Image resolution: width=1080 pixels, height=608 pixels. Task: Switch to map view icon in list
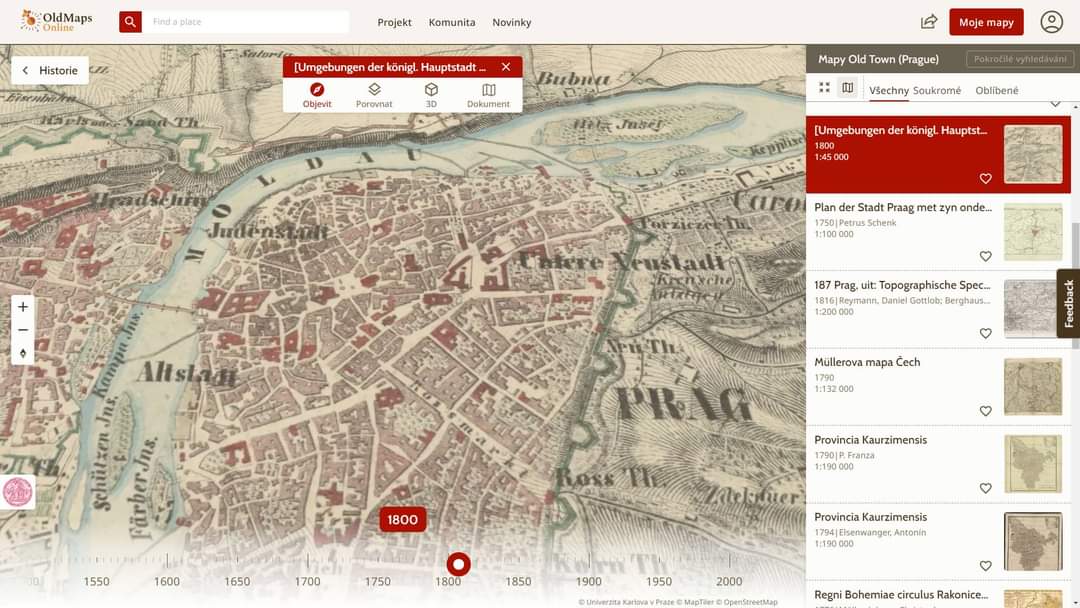point(848,87)
